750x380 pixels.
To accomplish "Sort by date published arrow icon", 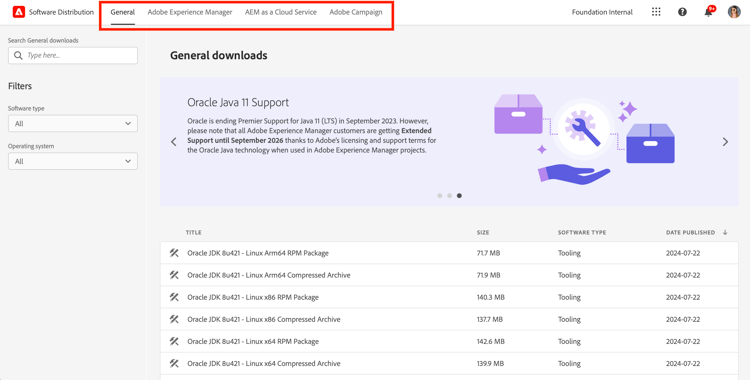I will point(725,232).
